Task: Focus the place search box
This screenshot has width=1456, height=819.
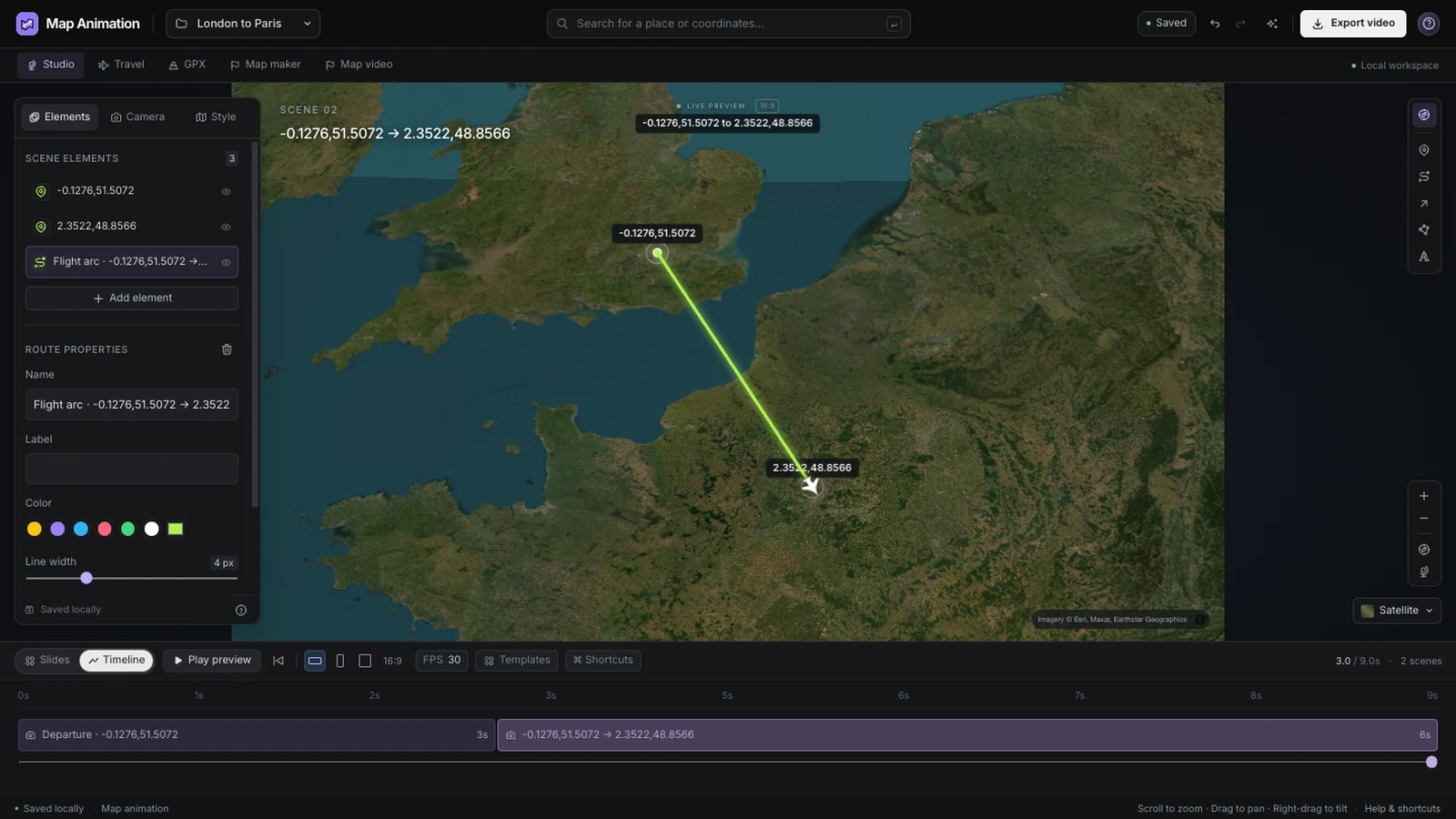Action: tap(729, 24)
